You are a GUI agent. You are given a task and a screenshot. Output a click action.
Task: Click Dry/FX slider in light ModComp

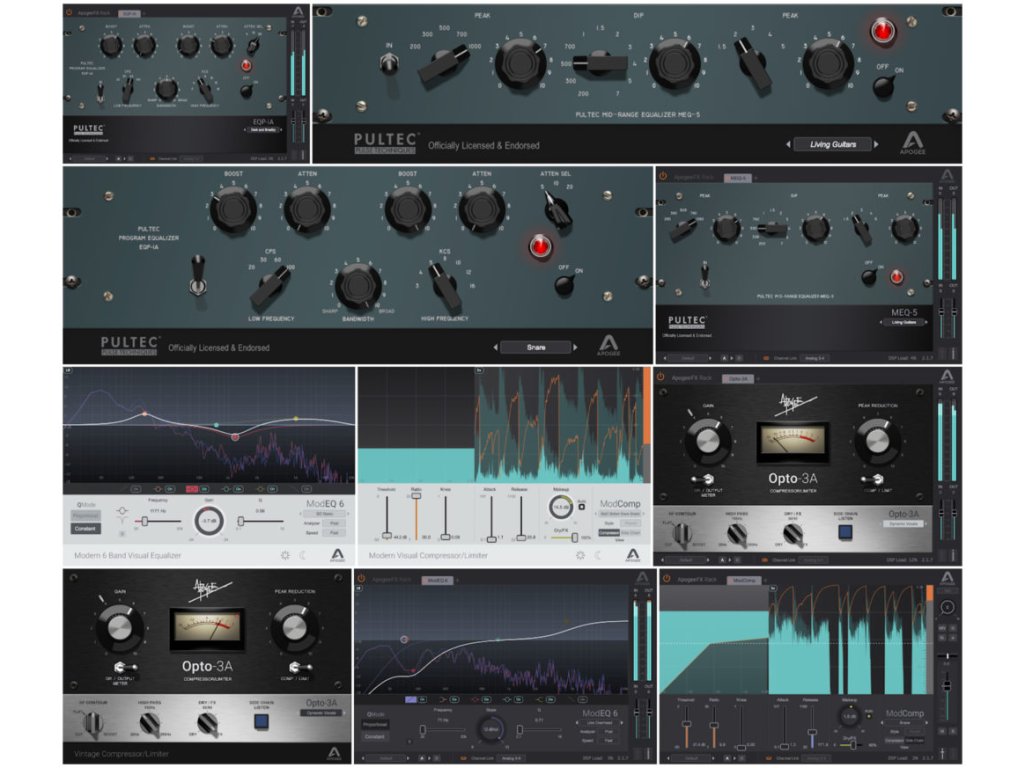pos(566,537)
